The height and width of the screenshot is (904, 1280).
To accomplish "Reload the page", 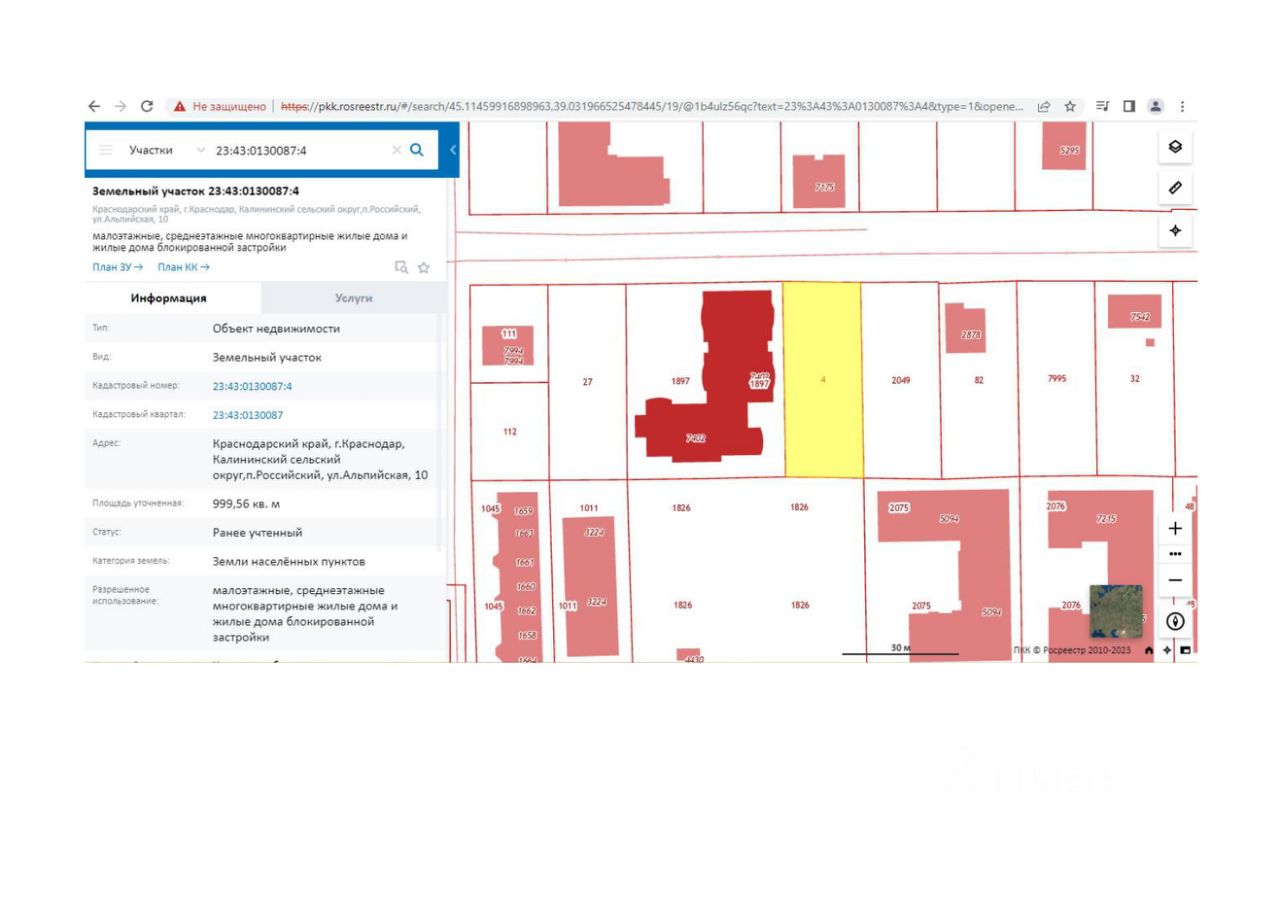I will (147, 106).
